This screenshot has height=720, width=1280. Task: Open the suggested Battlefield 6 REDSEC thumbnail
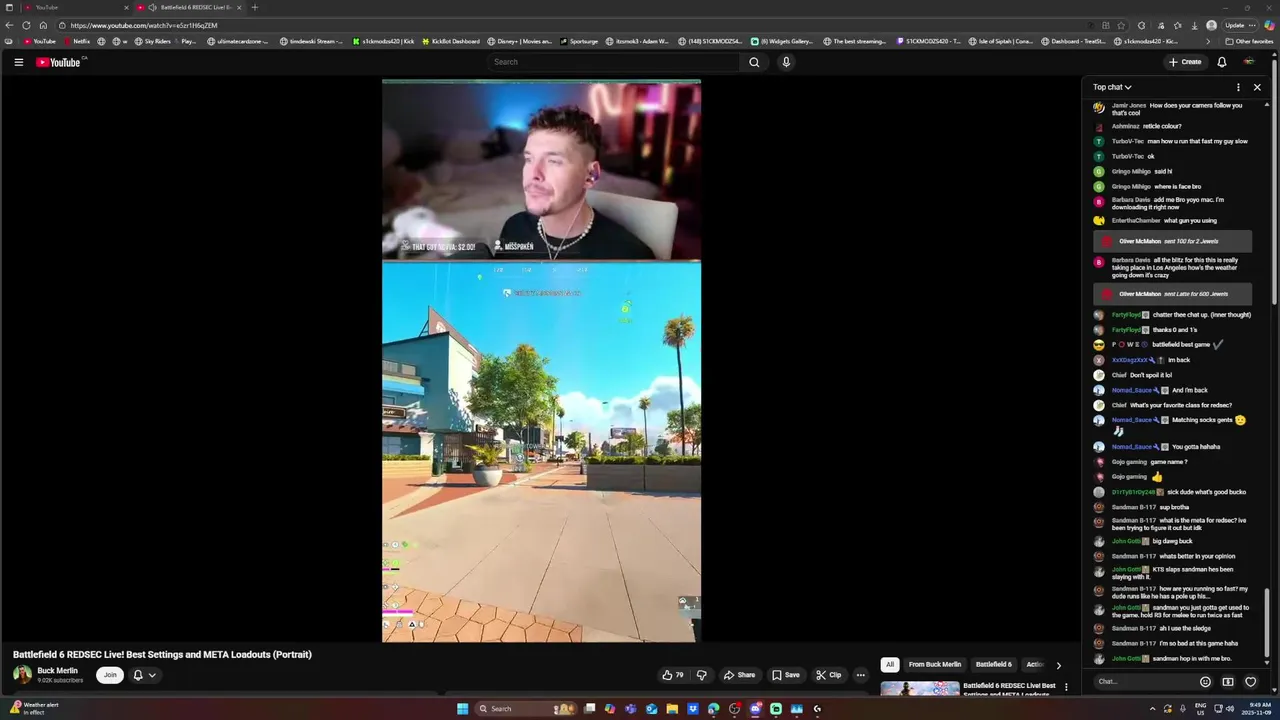[919, 690]
